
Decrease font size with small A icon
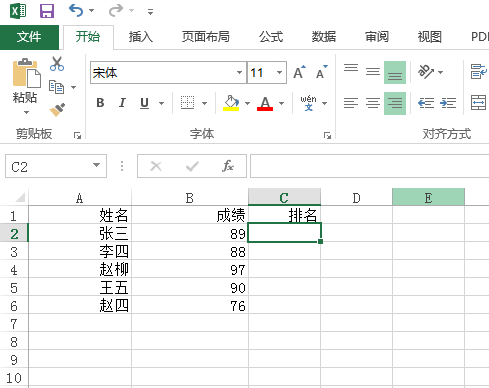click(322, 72)
